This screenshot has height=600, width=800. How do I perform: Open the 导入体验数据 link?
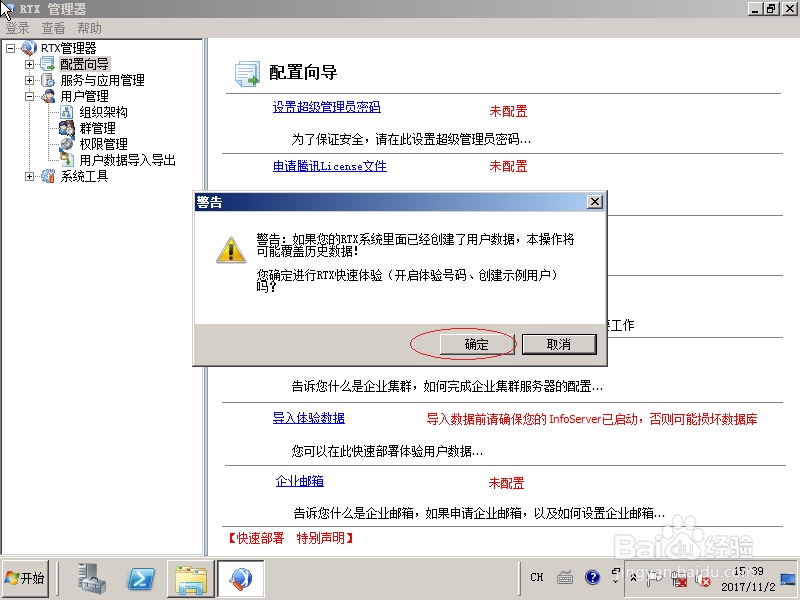[x=309, y=418]
